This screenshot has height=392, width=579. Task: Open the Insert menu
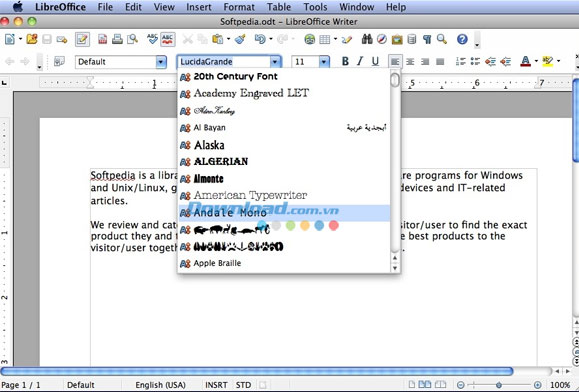coord(199,7)
